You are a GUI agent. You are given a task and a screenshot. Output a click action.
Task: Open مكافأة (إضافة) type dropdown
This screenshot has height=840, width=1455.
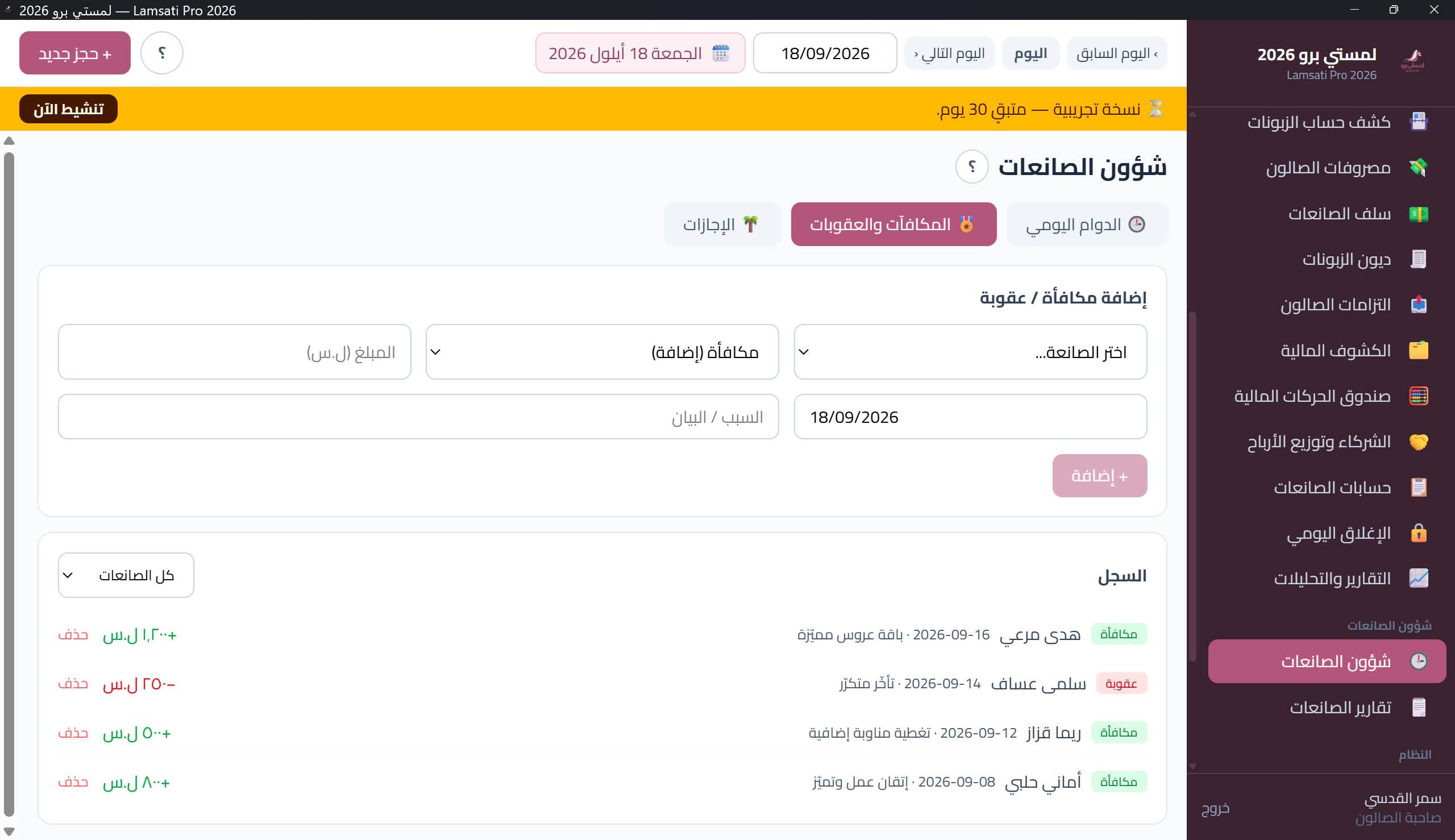602,352
